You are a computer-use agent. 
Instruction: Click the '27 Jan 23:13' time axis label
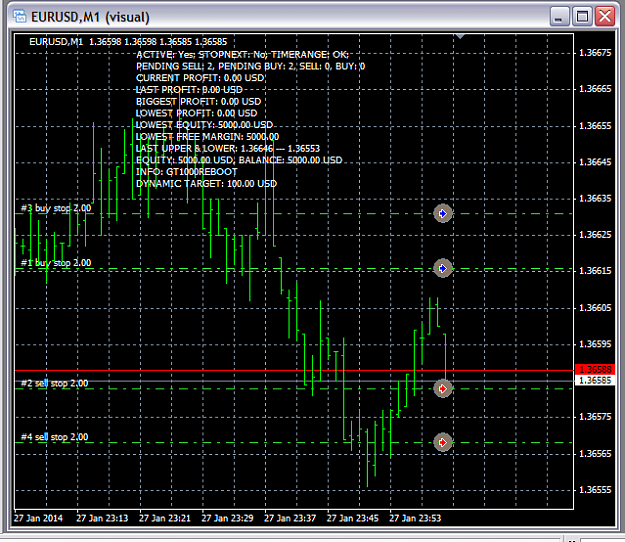[x=102, y=518]
